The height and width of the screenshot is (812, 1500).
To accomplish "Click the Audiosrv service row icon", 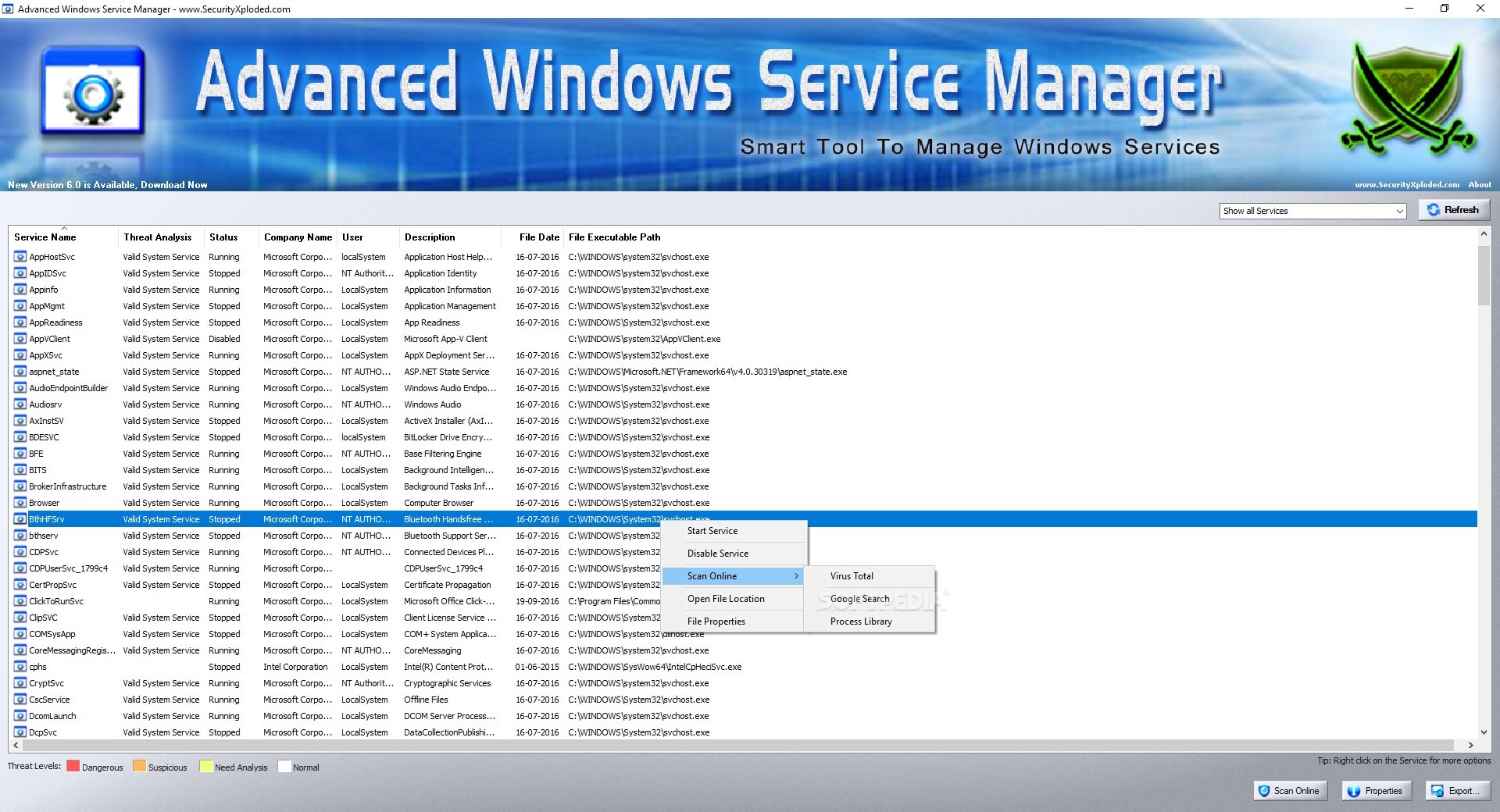I will [x=20, y=404].
